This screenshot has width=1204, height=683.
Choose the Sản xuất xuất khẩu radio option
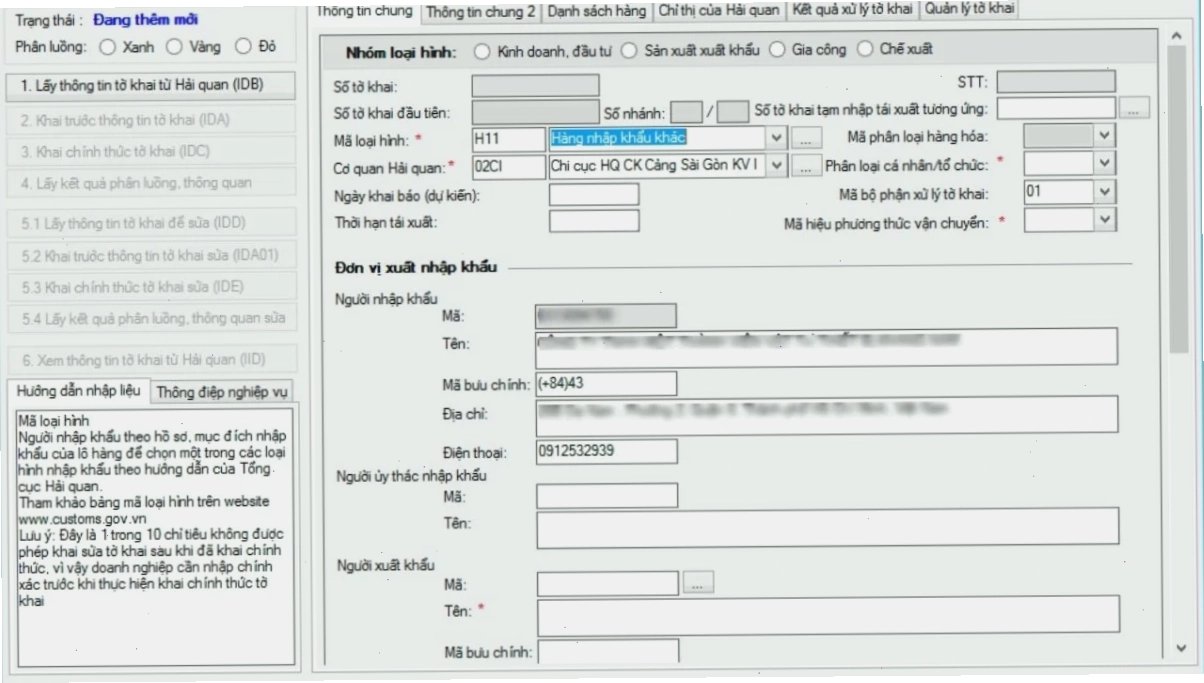click(x=631, y=50)
